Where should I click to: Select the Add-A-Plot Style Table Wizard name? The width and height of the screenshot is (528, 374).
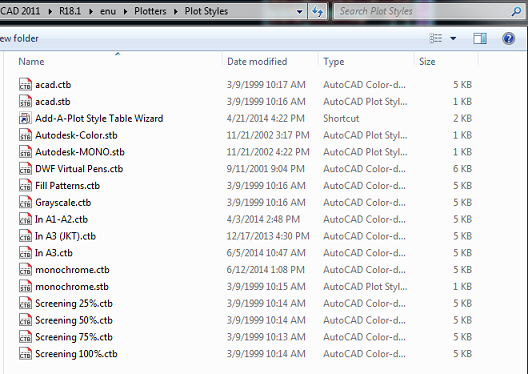[99, 118]
